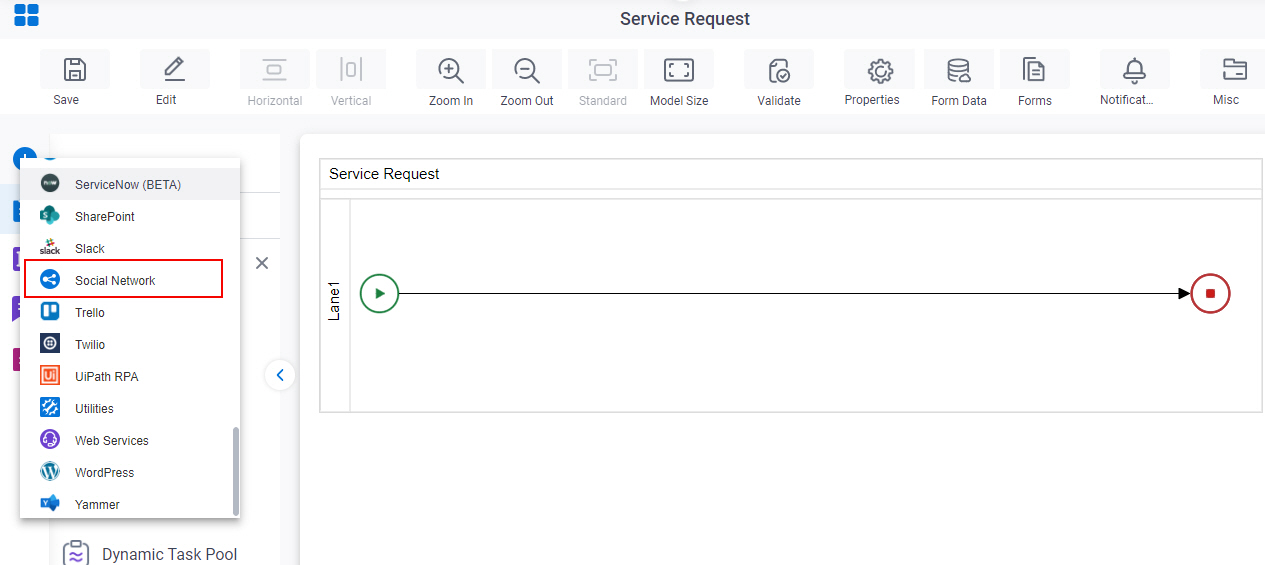Click the Web Services headset icon
The image size is (1265, 565).
(50, 440)
